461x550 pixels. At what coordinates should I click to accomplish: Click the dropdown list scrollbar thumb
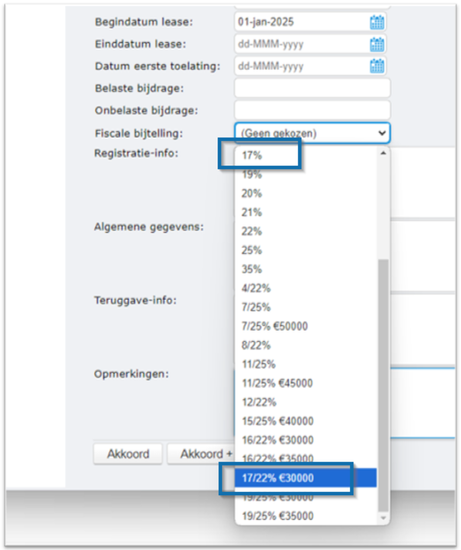point(383,386)
